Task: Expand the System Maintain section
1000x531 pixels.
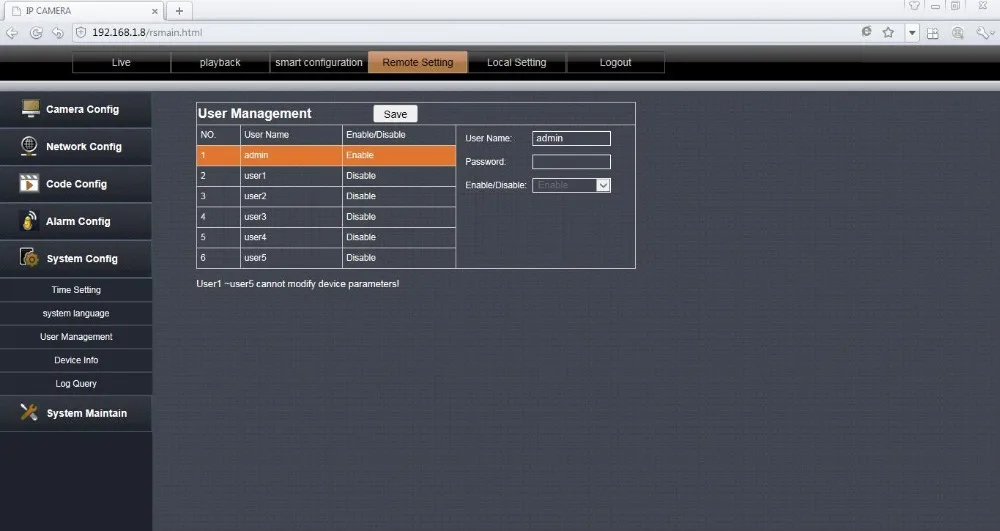Action: click(x=75, y=413)
